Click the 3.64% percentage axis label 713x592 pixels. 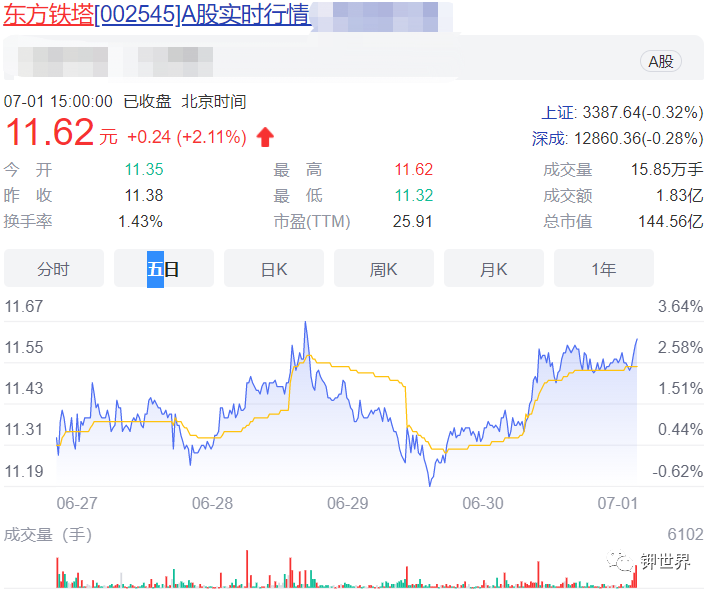680,306
